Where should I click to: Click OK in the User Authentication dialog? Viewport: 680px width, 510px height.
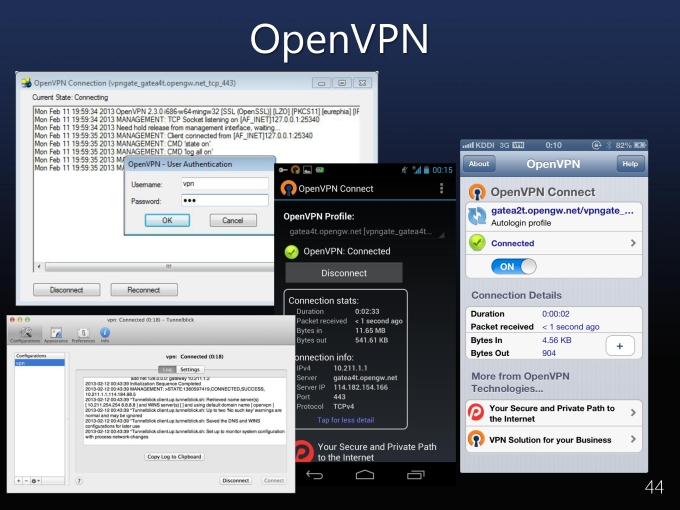tap(167, 220)
